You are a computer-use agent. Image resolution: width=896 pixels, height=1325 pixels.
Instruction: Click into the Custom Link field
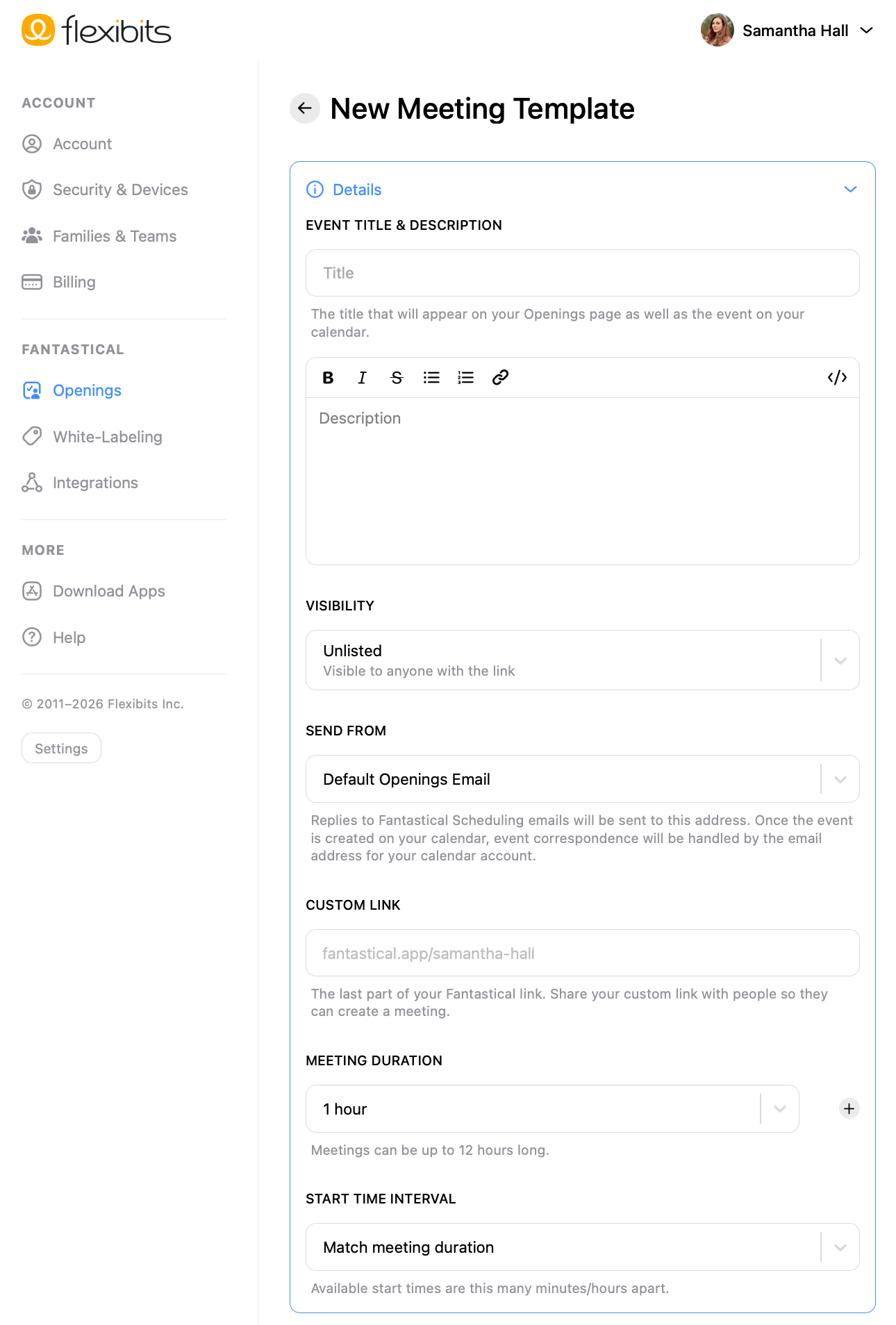pos(583,953)
